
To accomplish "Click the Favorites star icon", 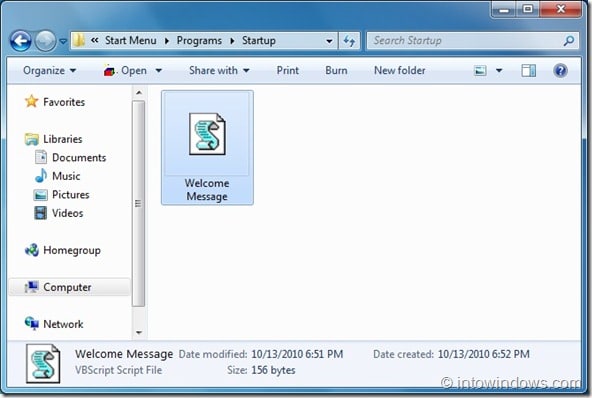I will click(31, 101).
